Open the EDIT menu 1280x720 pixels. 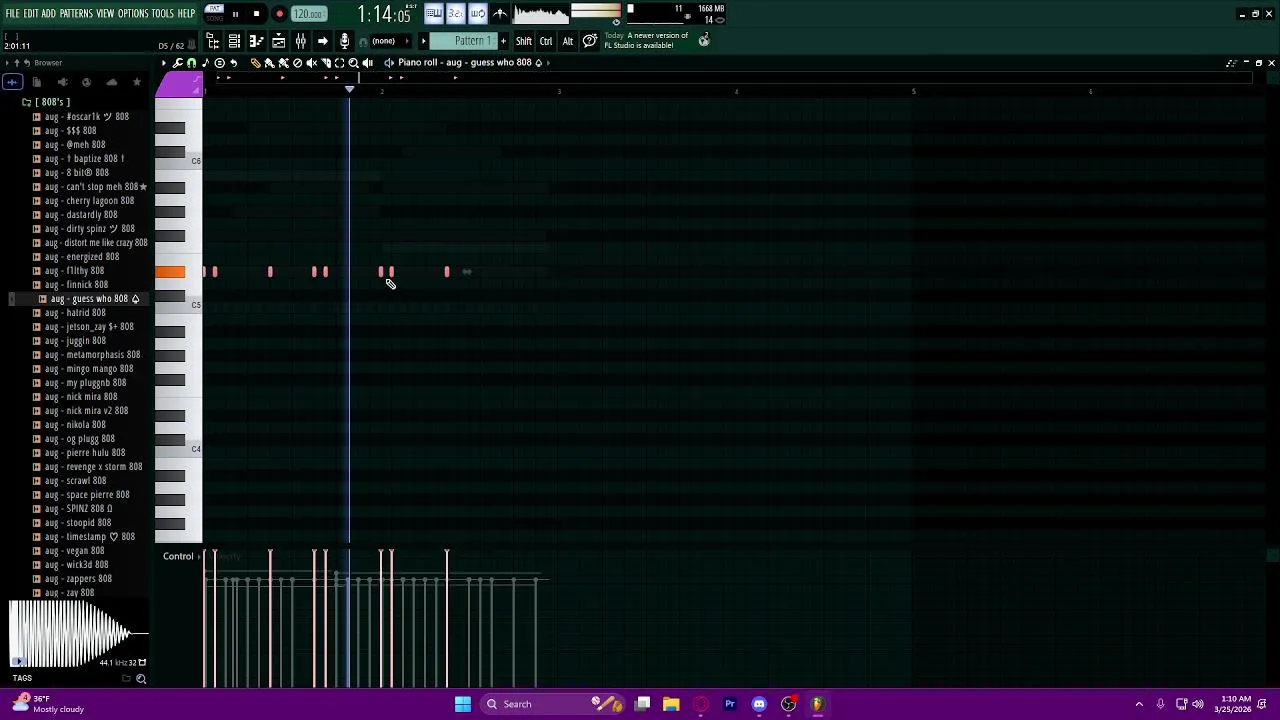[31, 14]
